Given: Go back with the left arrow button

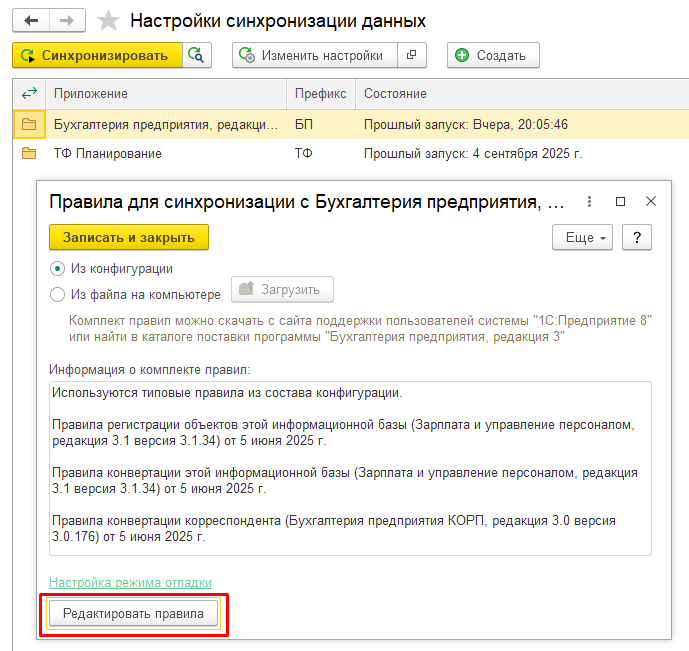Looking at the screenshot, I should pos(31,21).
